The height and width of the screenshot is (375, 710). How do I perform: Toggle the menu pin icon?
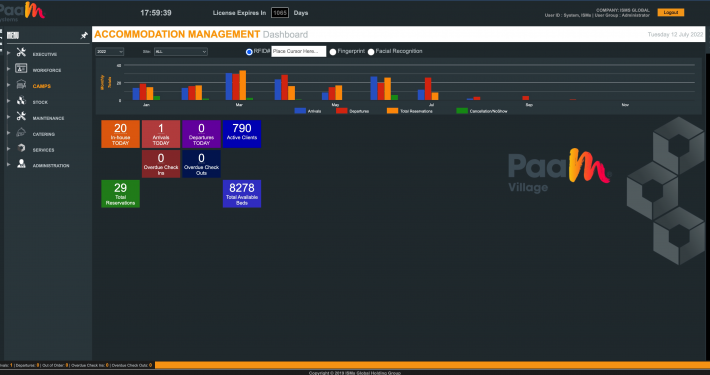tap(84, 35)
